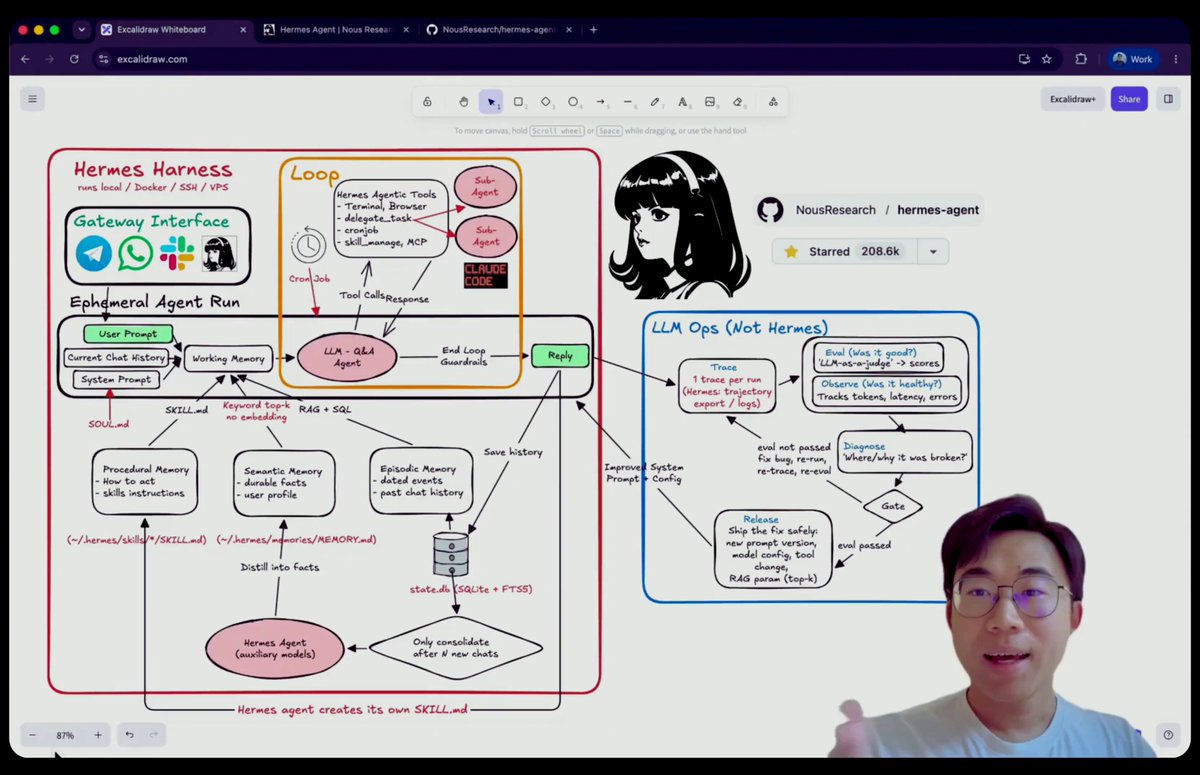This screenshot has width=1200, height=775.
Task: Open the more tools shapes menu
Action: pyautogui.click(x=773, y=101)
